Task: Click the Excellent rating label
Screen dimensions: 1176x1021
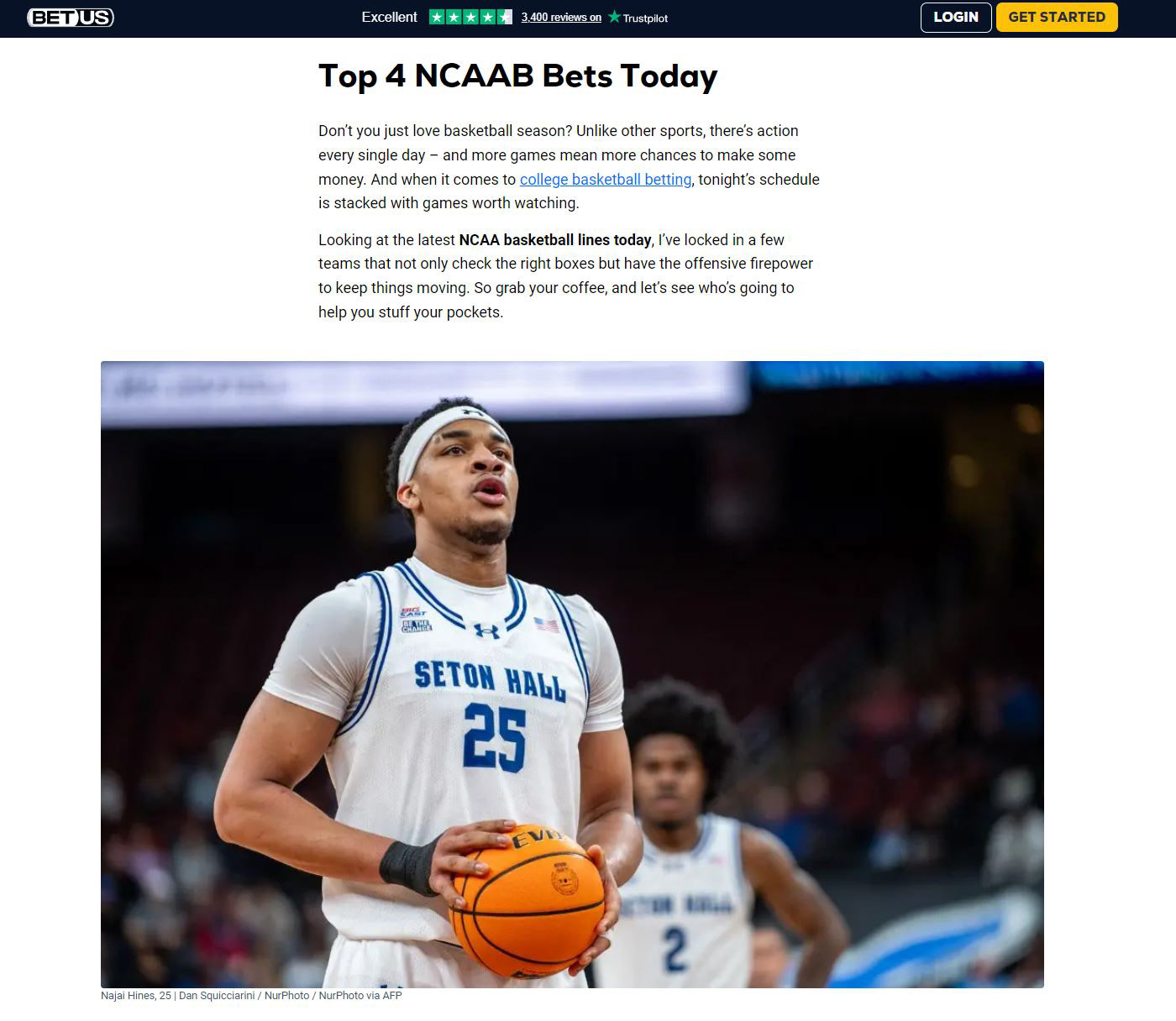Action: [x=389, y=17]
